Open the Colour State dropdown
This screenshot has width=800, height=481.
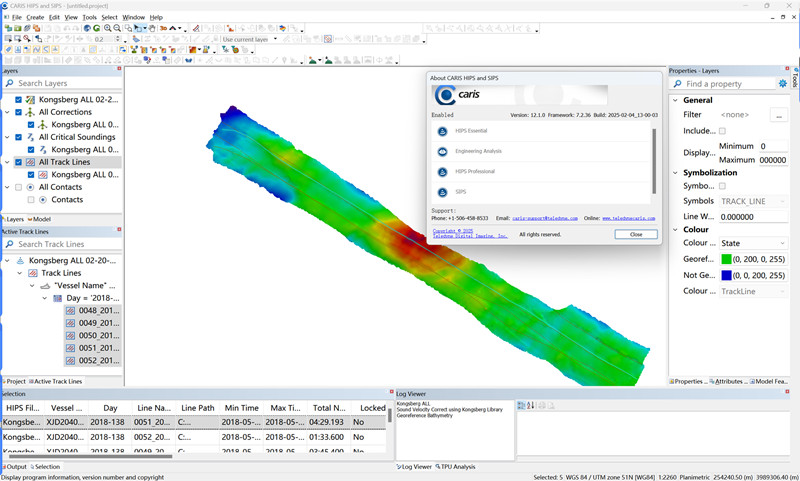[x=753, y=243]
